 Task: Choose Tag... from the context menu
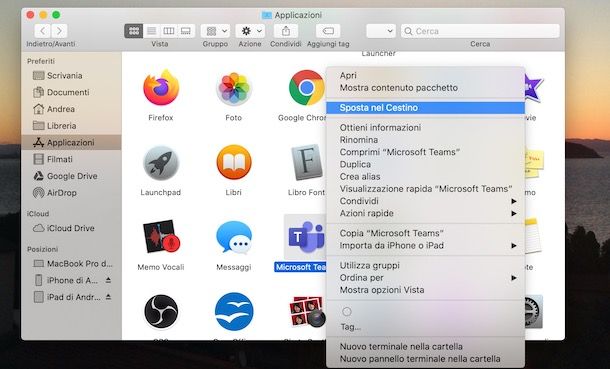click(426, 327)
